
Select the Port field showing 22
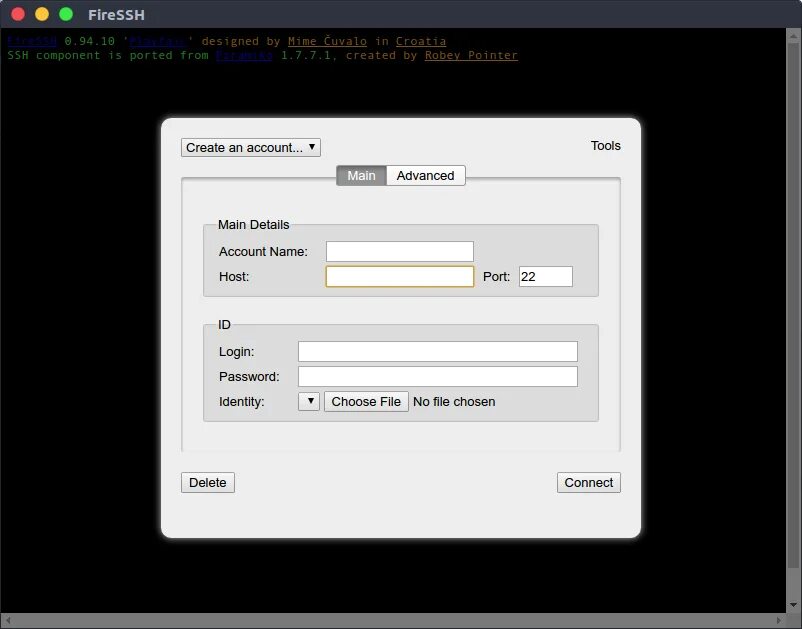tap(546, 276)
